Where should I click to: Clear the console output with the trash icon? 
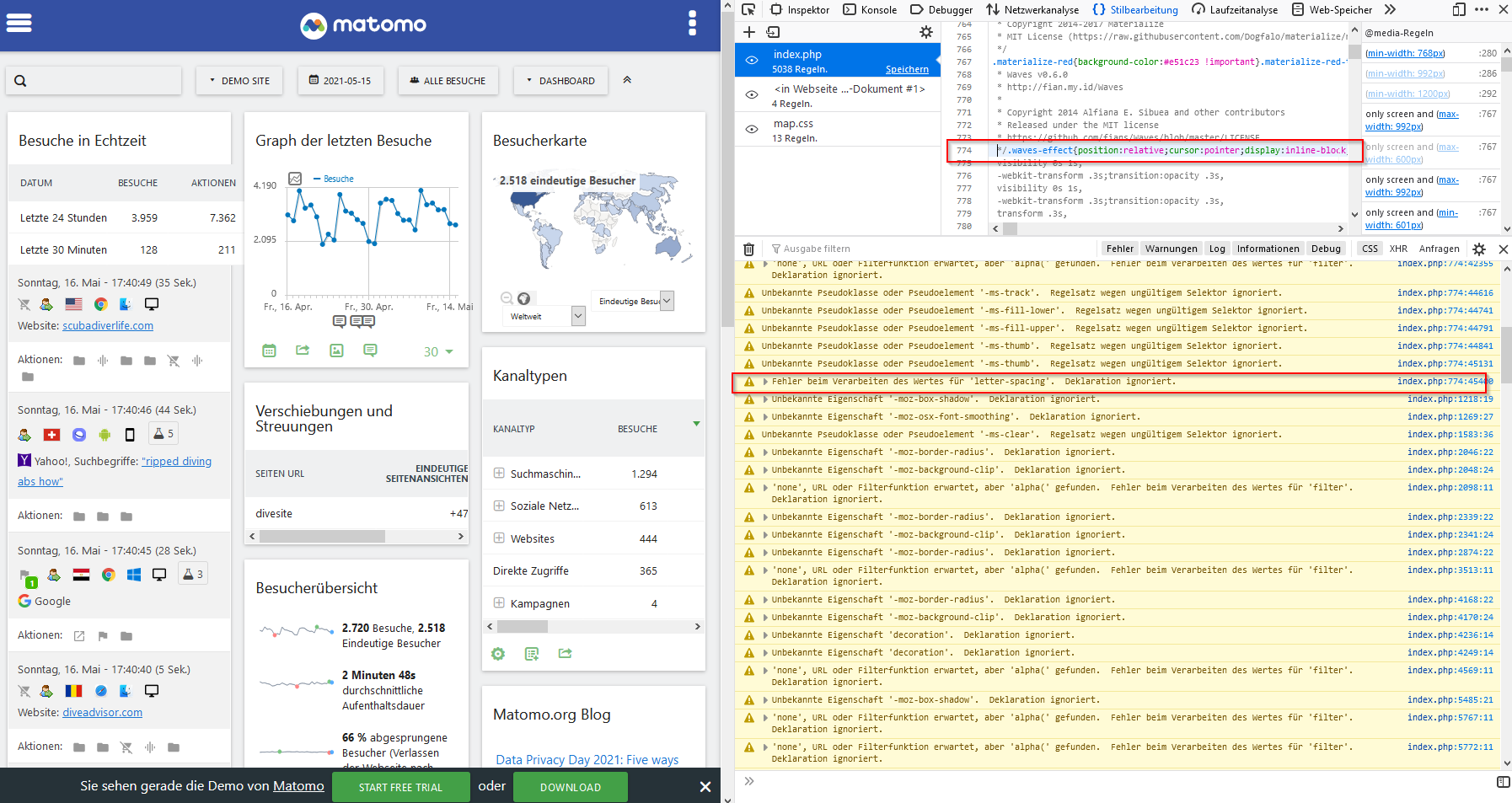(x=748, y=249)
